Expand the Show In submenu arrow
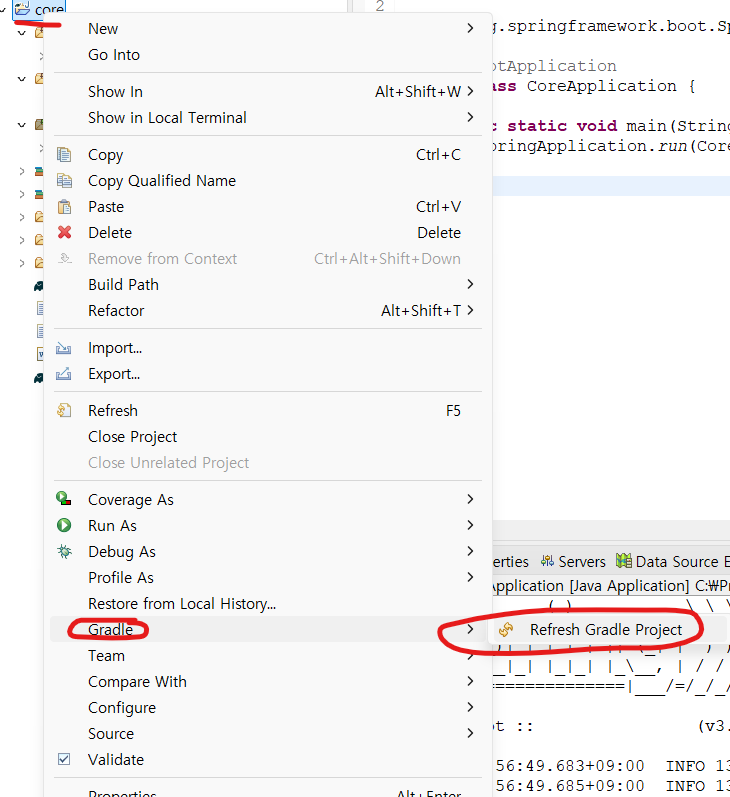The height and width of the screenshot is (797, 730). coord(470,91)
